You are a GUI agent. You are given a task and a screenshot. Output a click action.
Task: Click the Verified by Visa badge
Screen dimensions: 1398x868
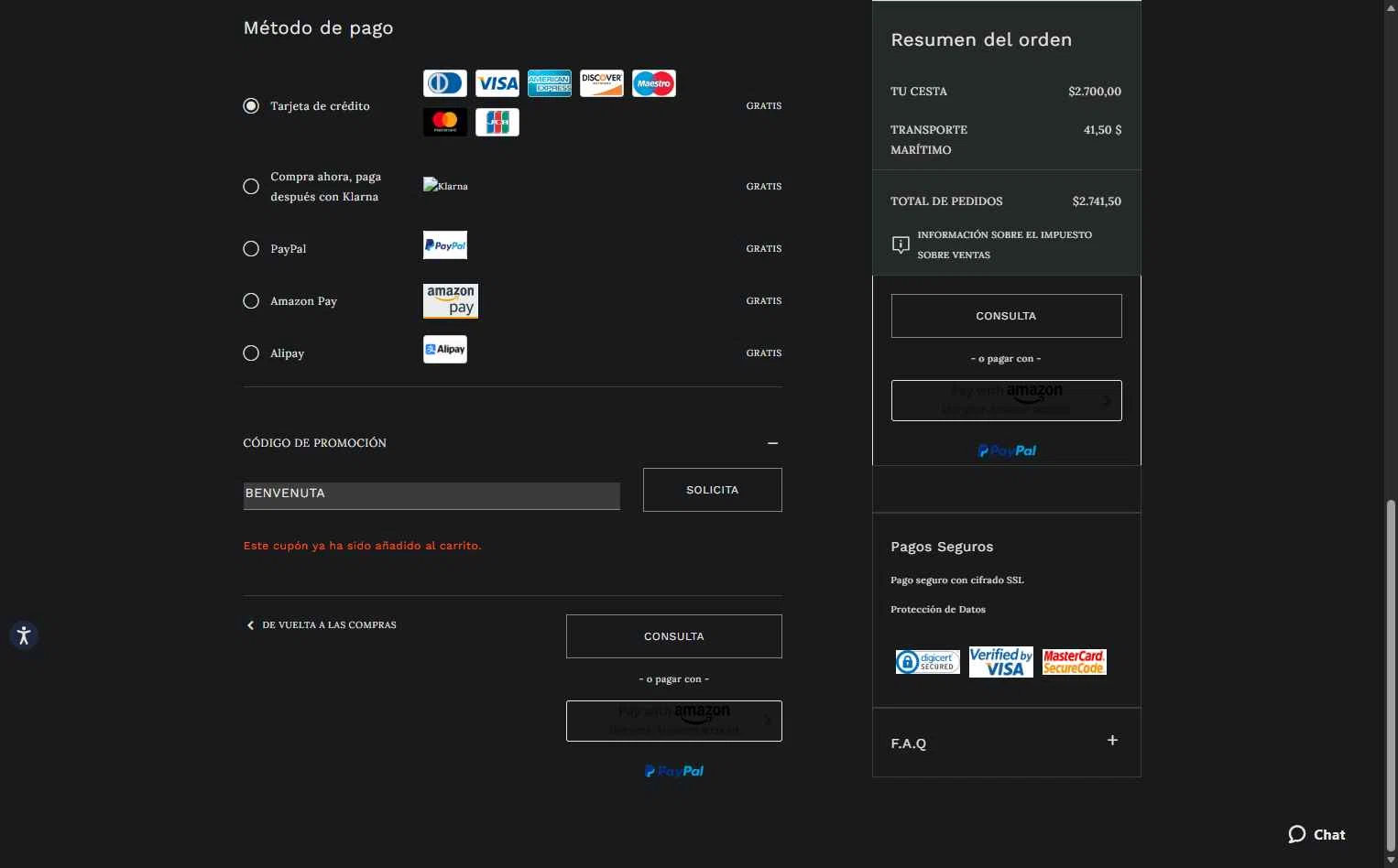(1001, 662)
